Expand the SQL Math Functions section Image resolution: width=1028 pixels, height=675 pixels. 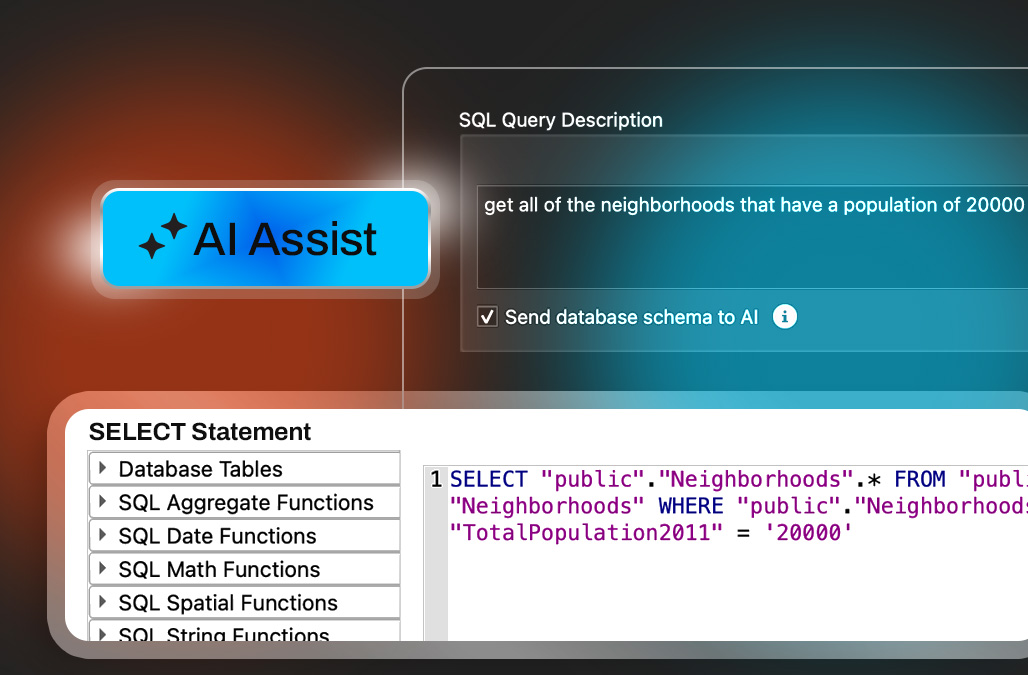[244, 569]
